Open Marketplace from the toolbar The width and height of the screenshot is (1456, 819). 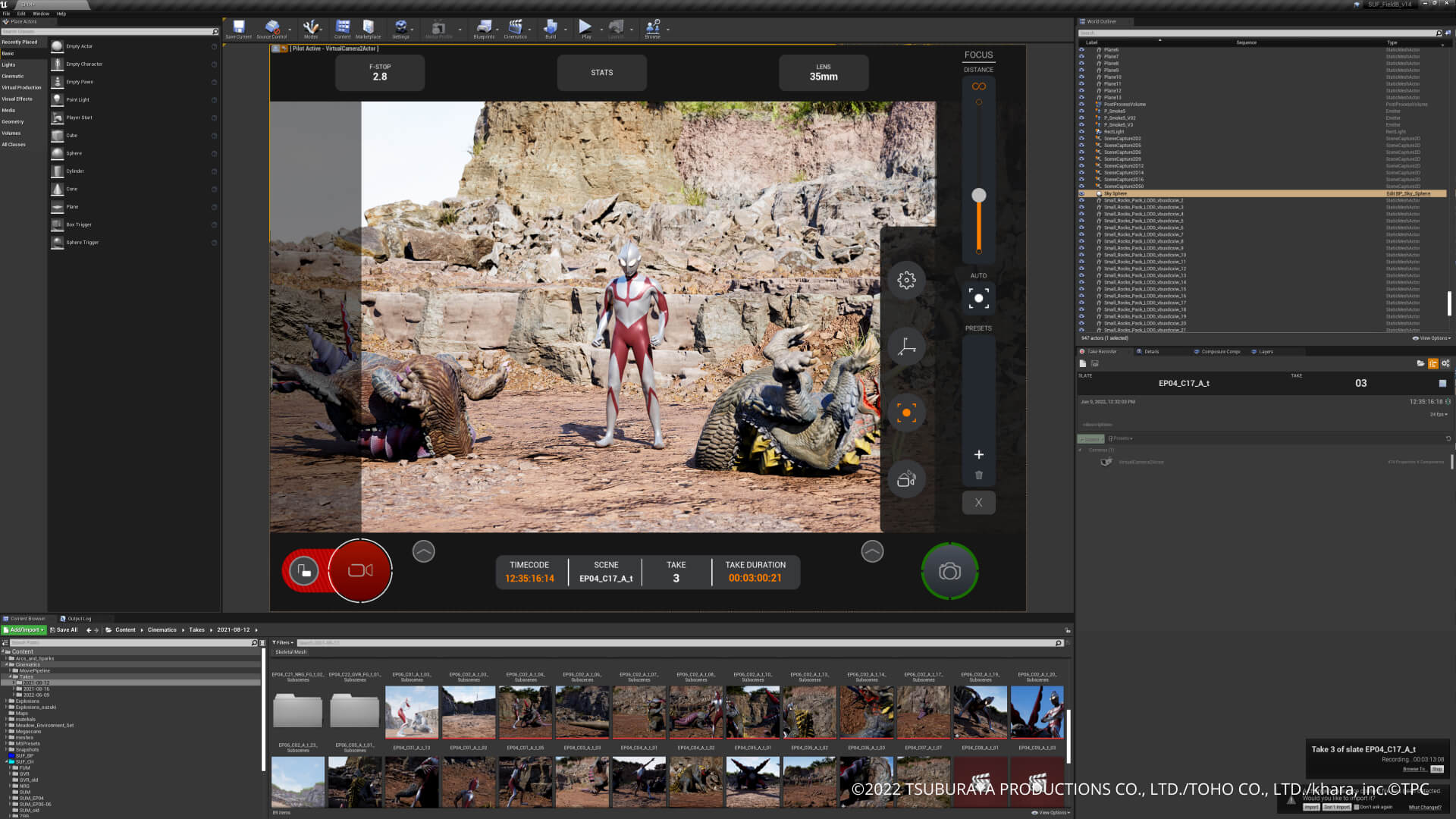(368, 29)
